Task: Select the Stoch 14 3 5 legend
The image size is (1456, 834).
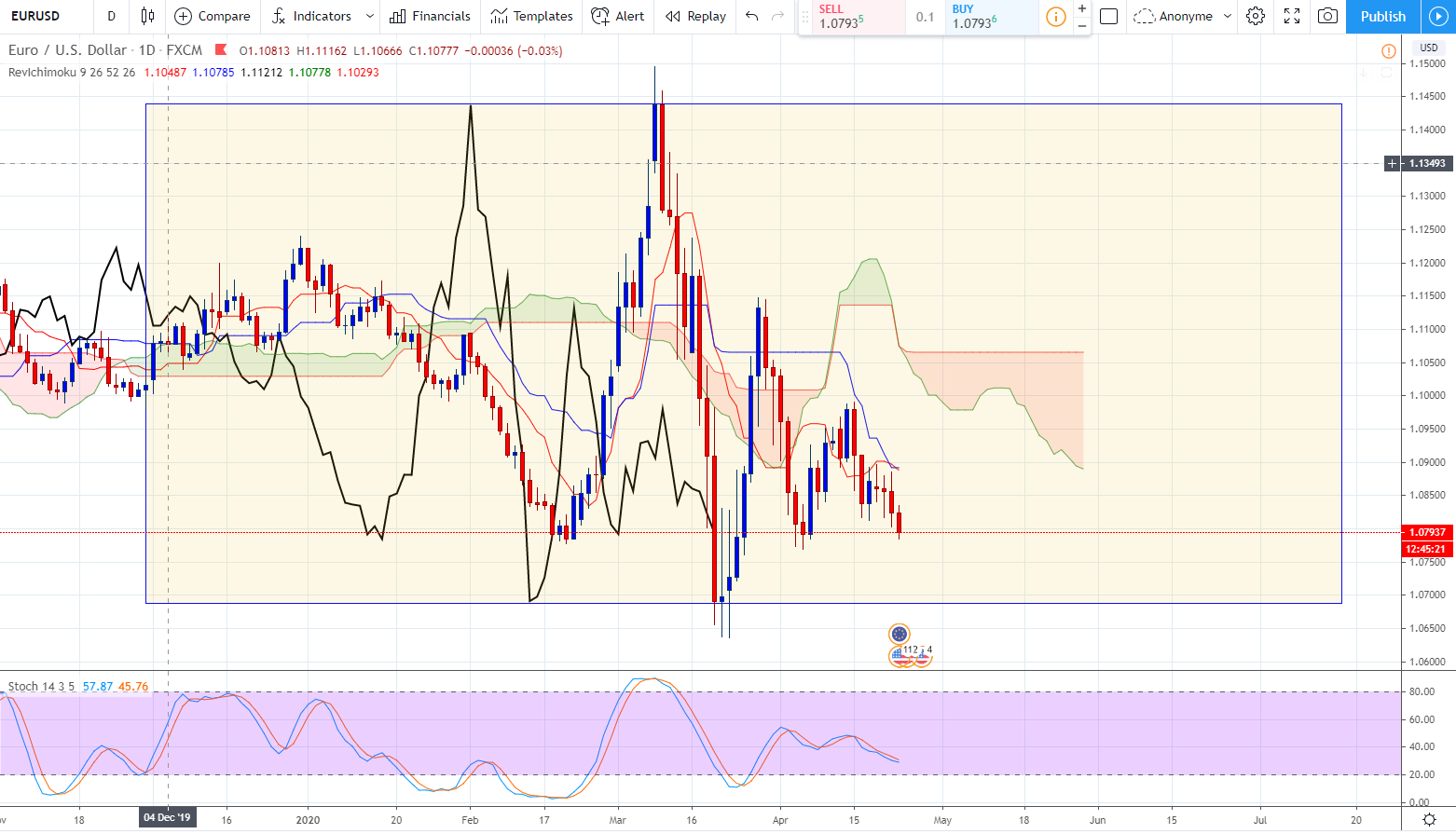Action: (41, 687)
